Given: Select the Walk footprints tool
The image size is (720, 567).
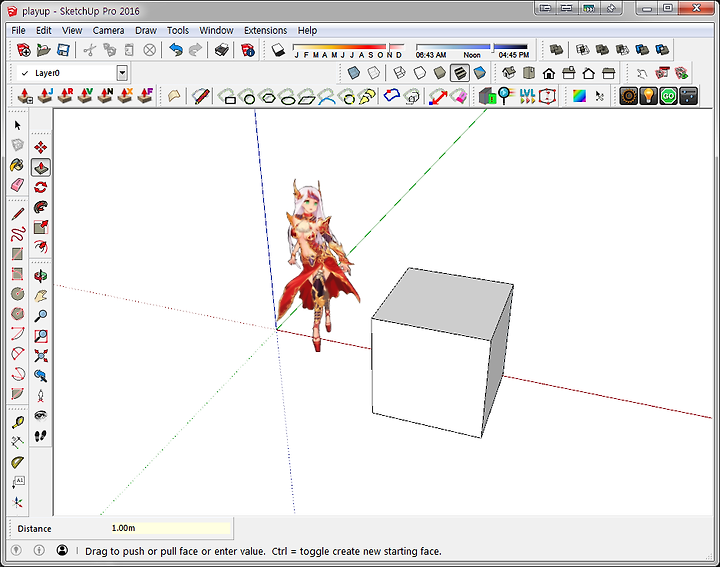Looking at the screenshot, I should [x=41, y=436].
